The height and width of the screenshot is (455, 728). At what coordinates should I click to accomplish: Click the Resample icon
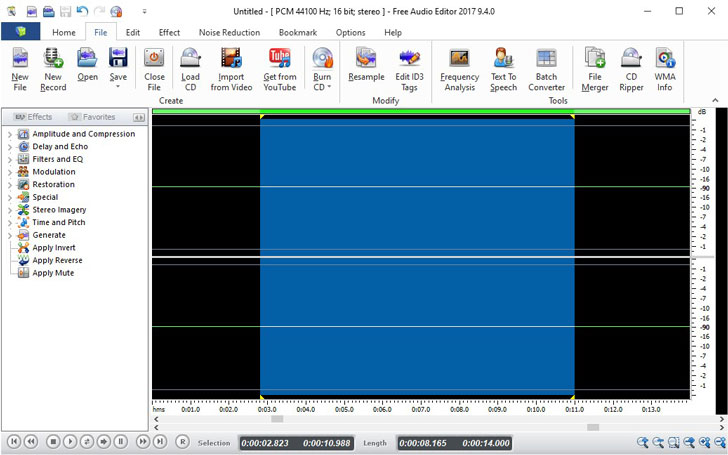(366, 59)
